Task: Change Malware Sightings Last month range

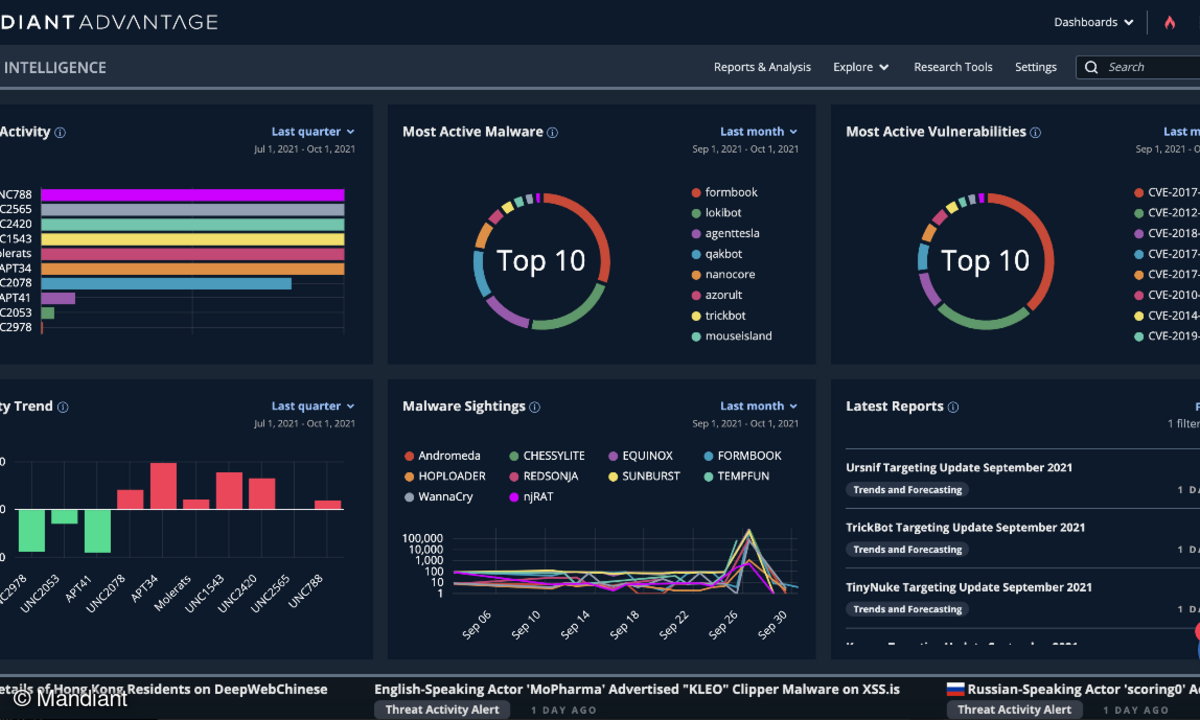Action: point(759,406)
